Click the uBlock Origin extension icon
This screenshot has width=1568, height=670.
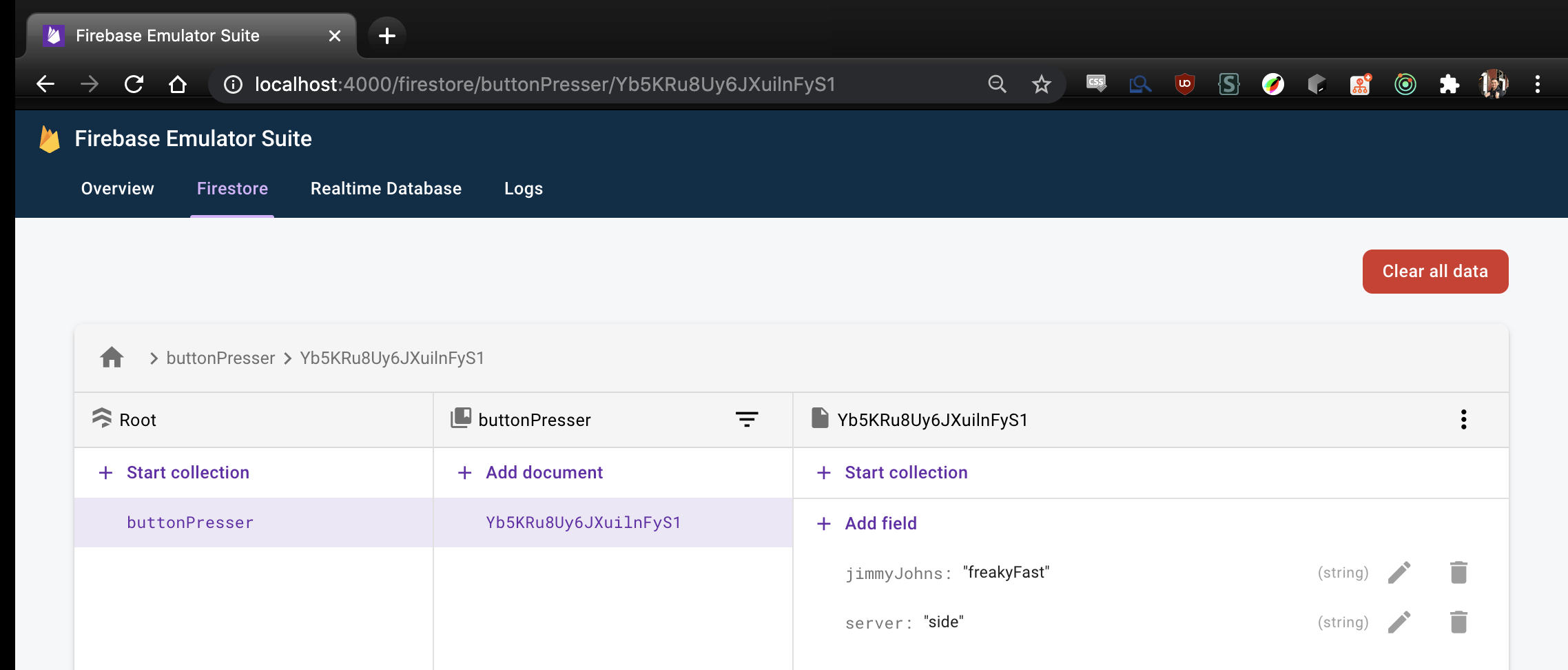coord(1184,83)
